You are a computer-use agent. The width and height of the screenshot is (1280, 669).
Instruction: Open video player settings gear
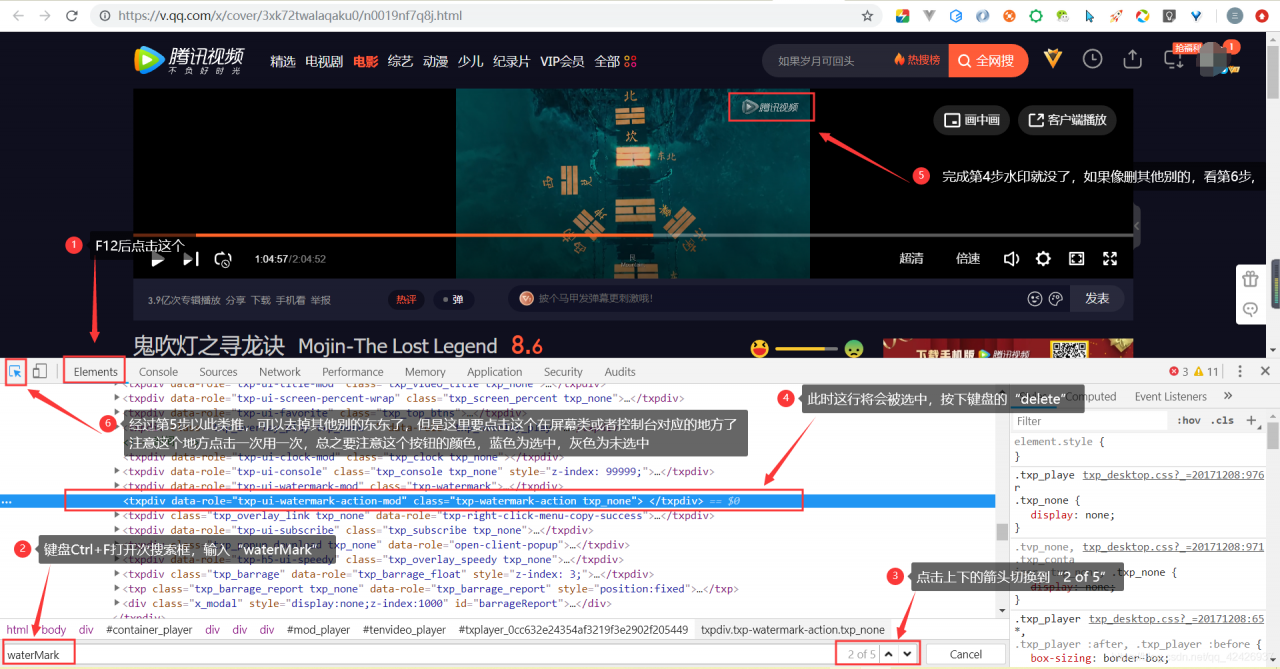(1043, 259)
